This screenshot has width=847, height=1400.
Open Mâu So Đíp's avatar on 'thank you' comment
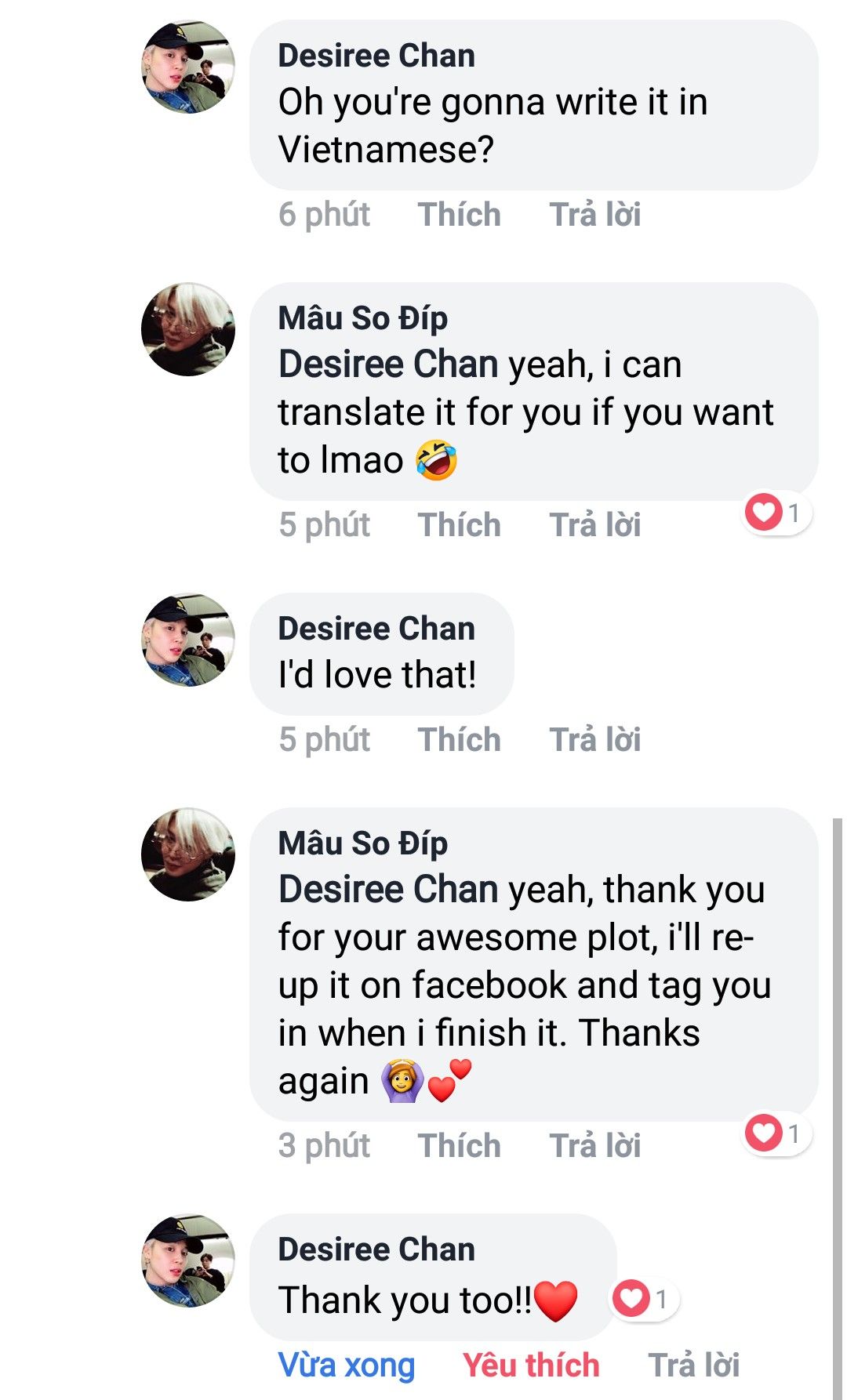[188, 854]
